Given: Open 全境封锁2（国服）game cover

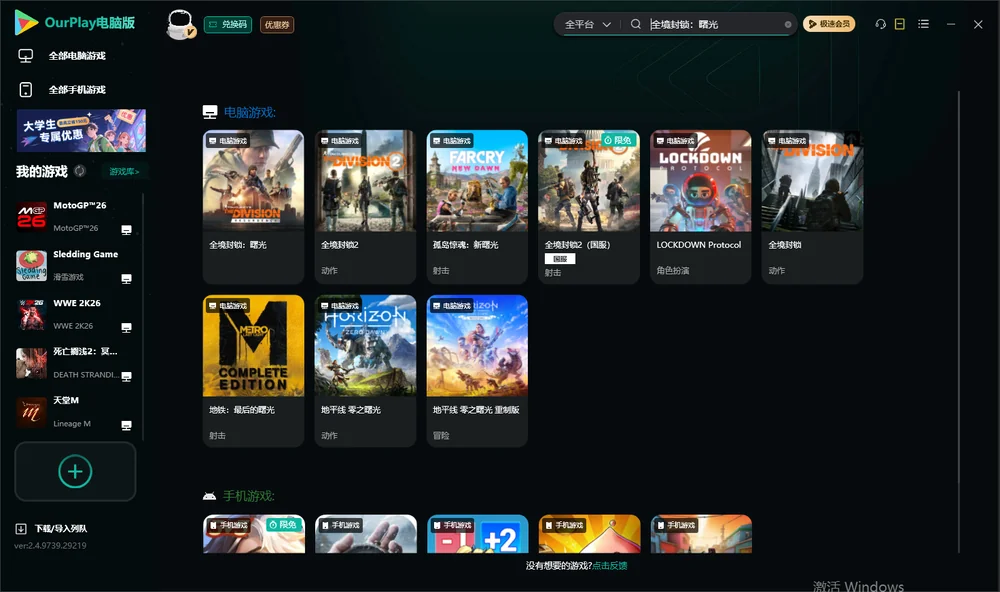Looking at the screenshot, I should coord(589,181).
